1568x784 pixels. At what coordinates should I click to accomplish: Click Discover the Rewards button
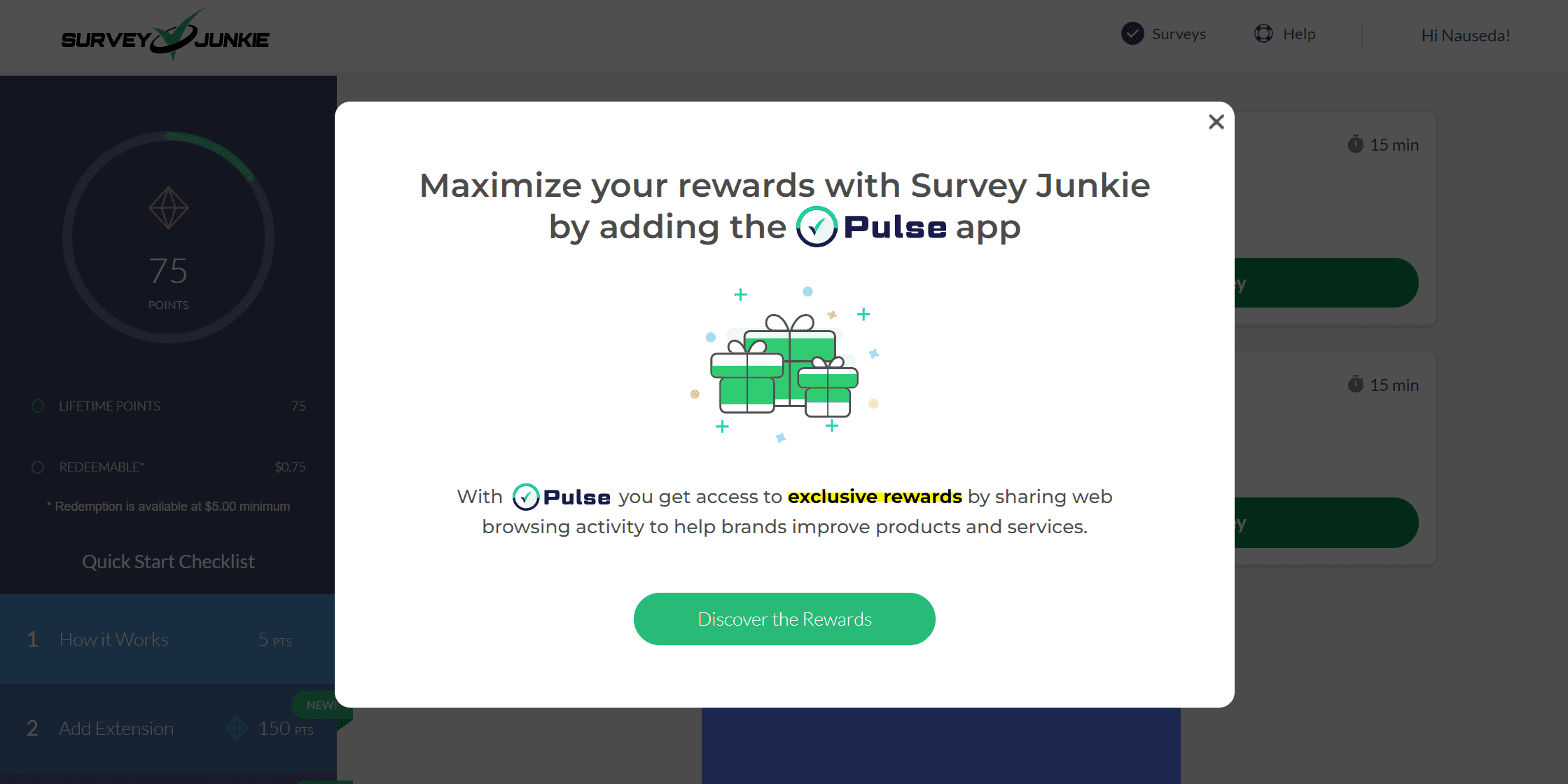[x=784, y=618]
